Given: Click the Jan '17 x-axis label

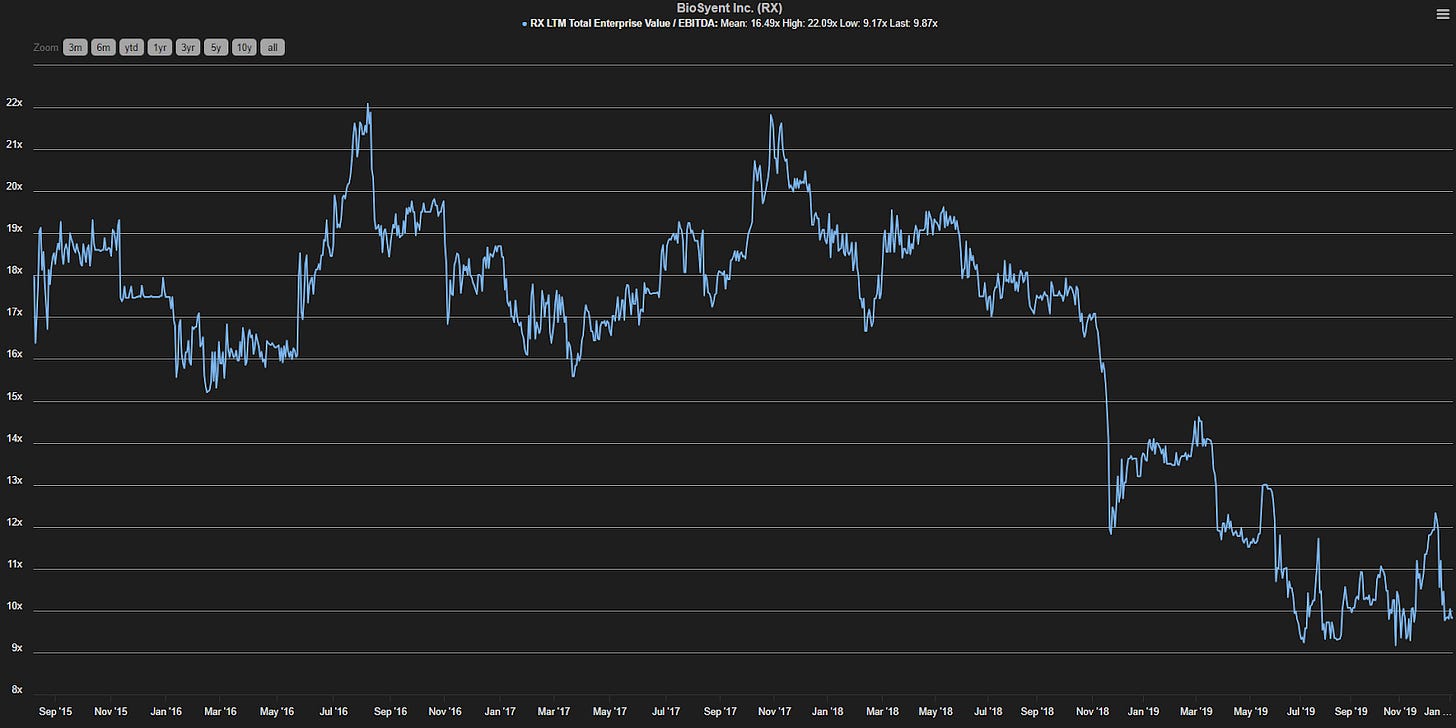Looking at the screenshot, I should click(x=500, y=713).
